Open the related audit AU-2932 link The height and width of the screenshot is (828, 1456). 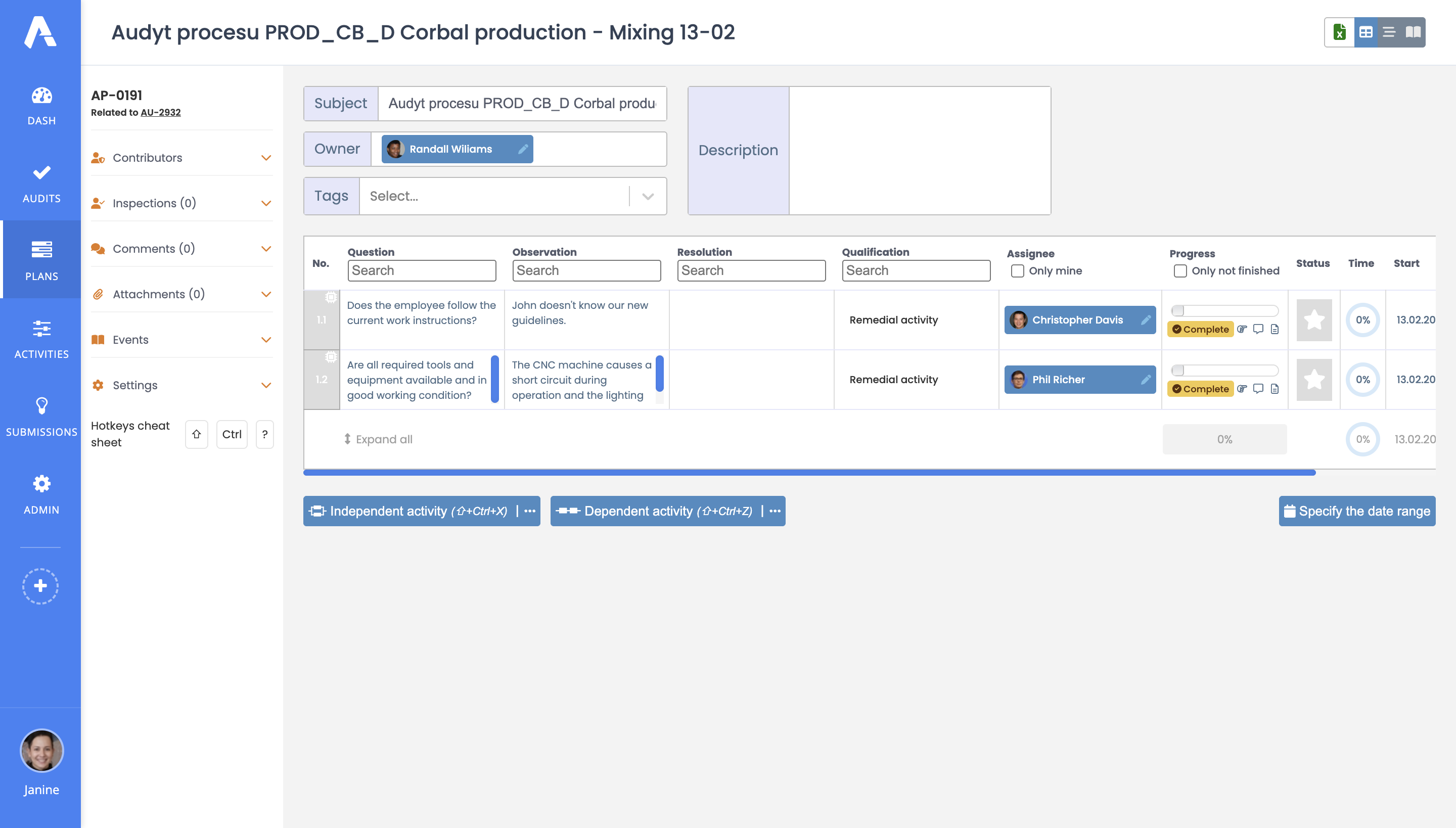[160, 112]
